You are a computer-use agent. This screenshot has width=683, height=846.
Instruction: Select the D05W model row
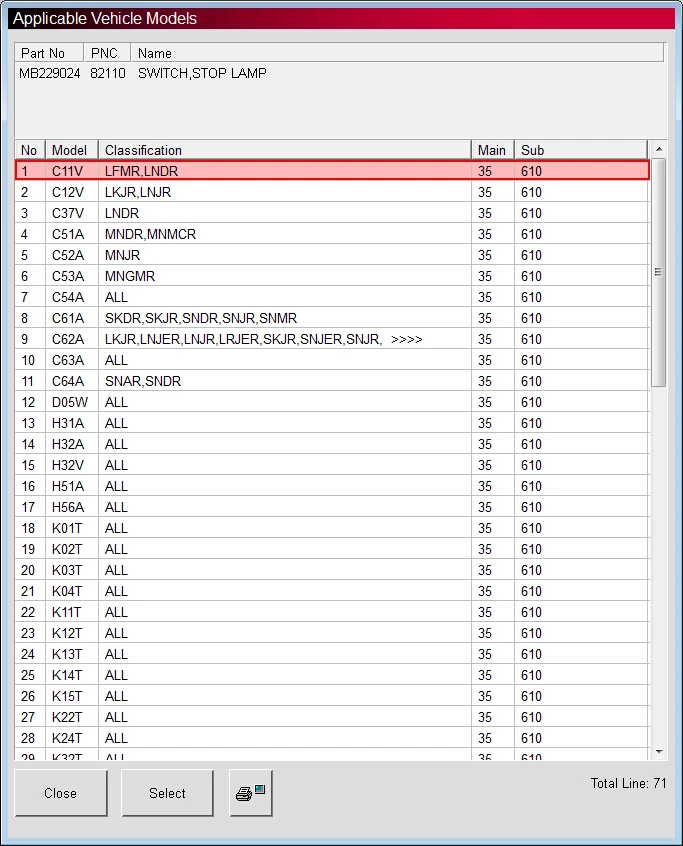pos(332,402)
